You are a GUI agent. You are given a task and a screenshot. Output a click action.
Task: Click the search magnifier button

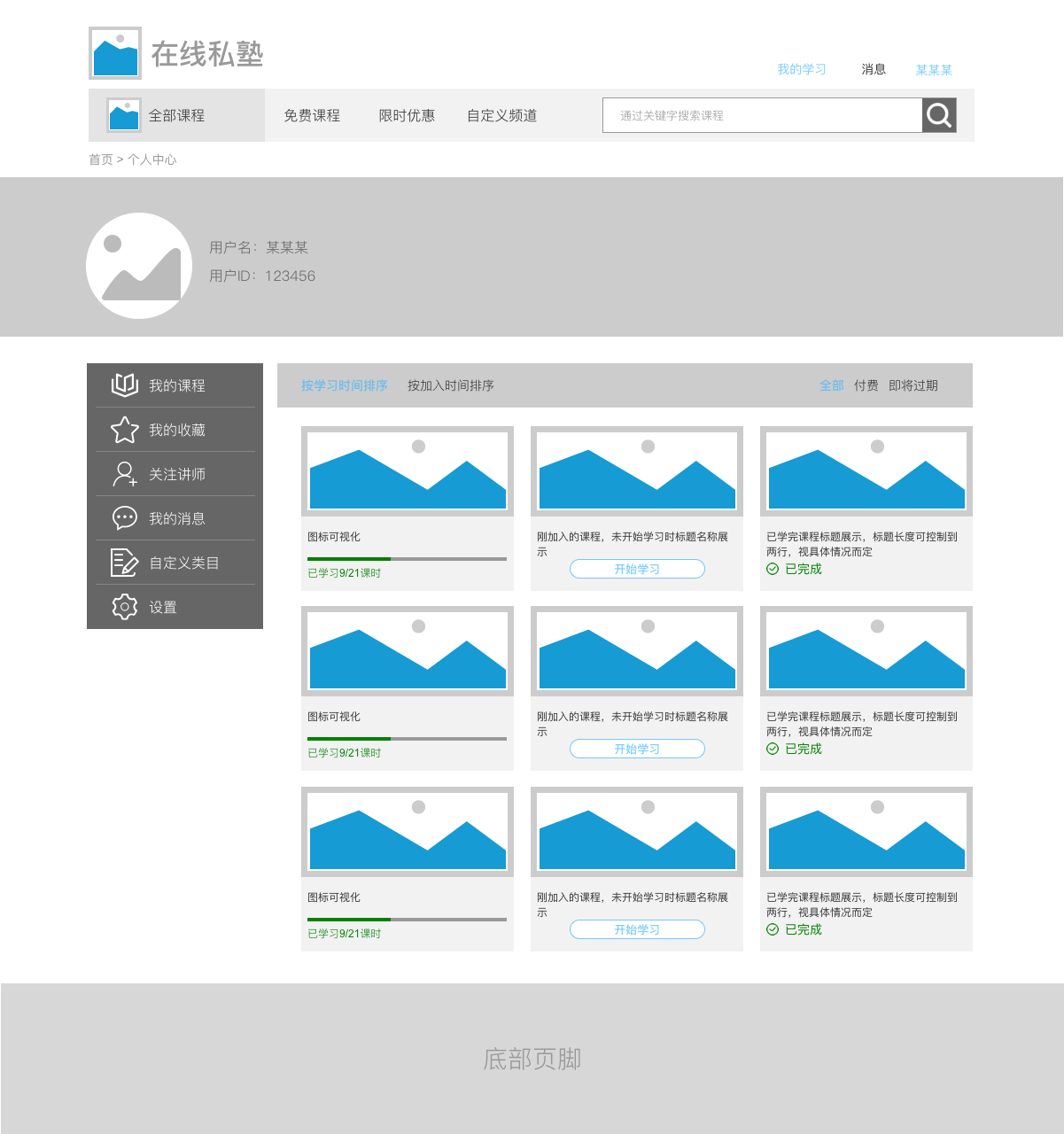(939, 115)
